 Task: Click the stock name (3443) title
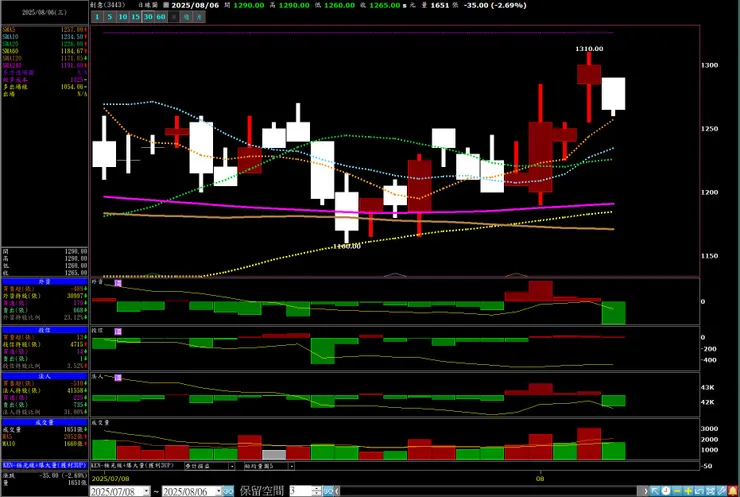(x=108, y=5)
